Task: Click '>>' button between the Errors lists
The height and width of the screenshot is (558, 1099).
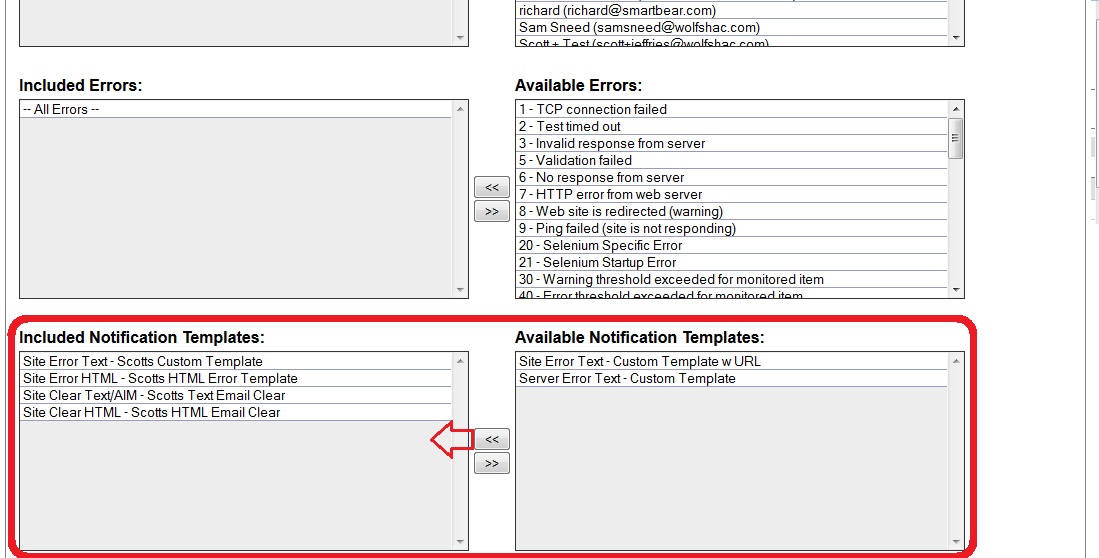Action: (x=492, y=211)
